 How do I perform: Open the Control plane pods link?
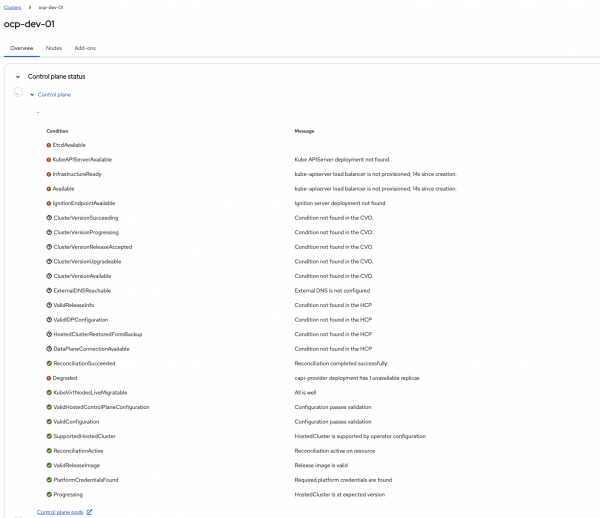tap(60, 512)
